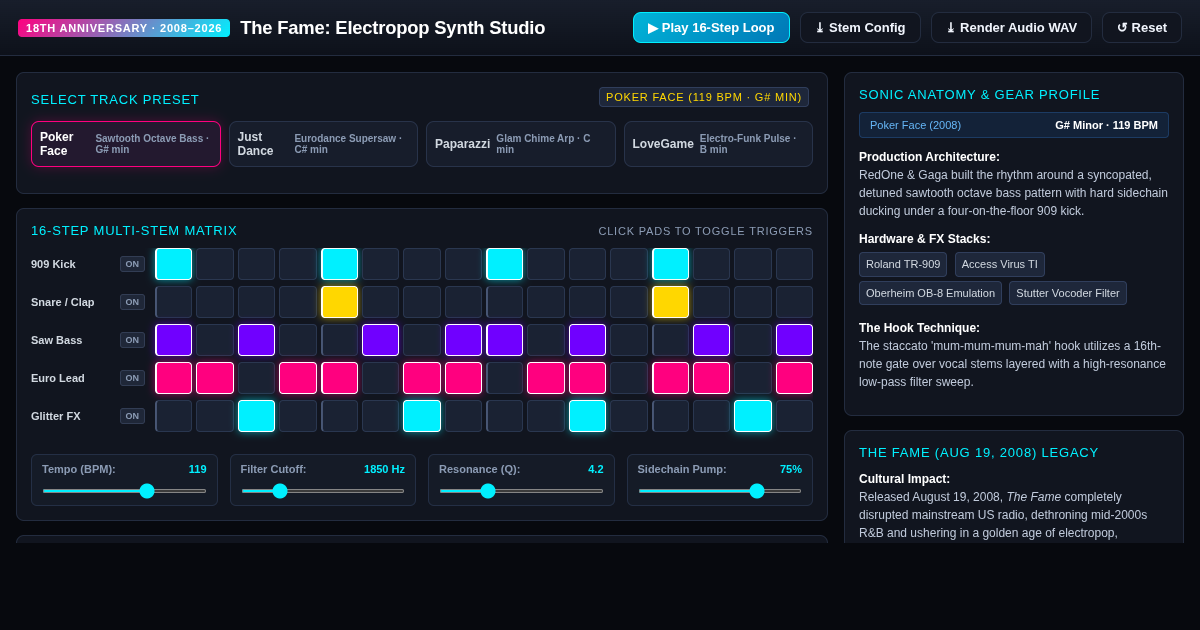This screenshot has height=630, width=1200.
Task: Disable Euro Lead step 10 pad
Action: pyautogui.click(x=546, y=378)
